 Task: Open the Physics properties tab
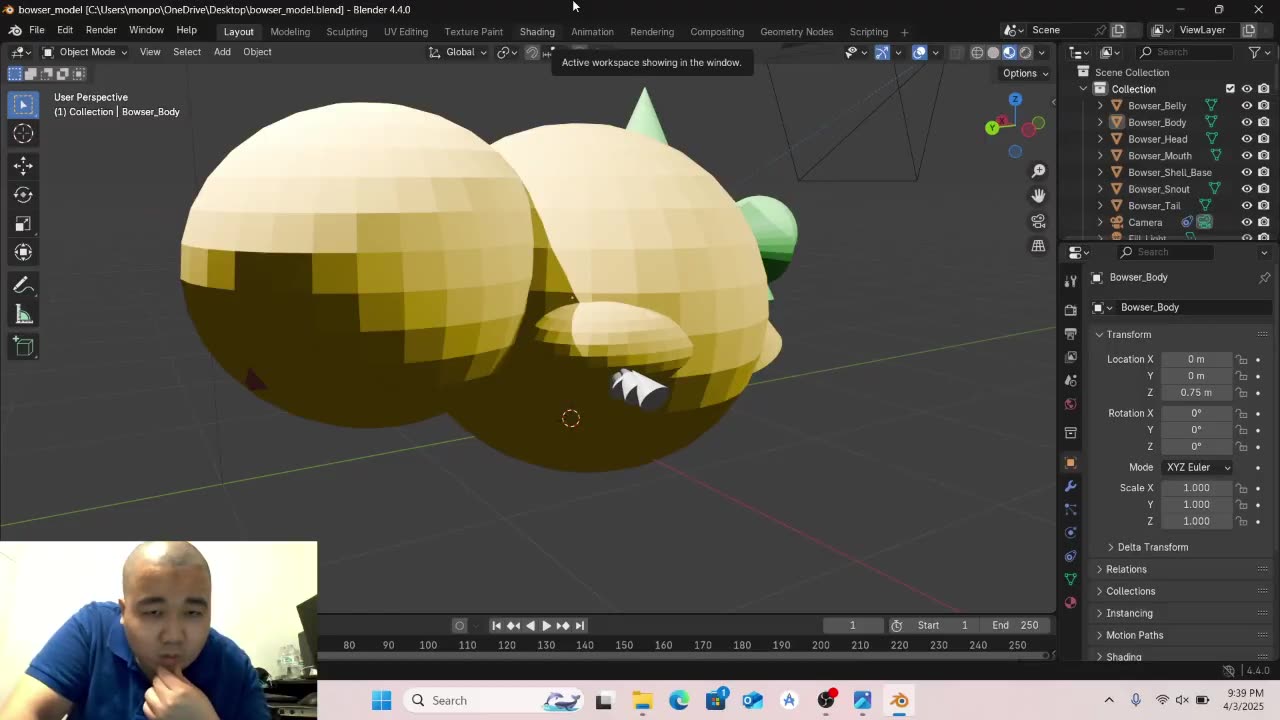[x=1071, y=533]
